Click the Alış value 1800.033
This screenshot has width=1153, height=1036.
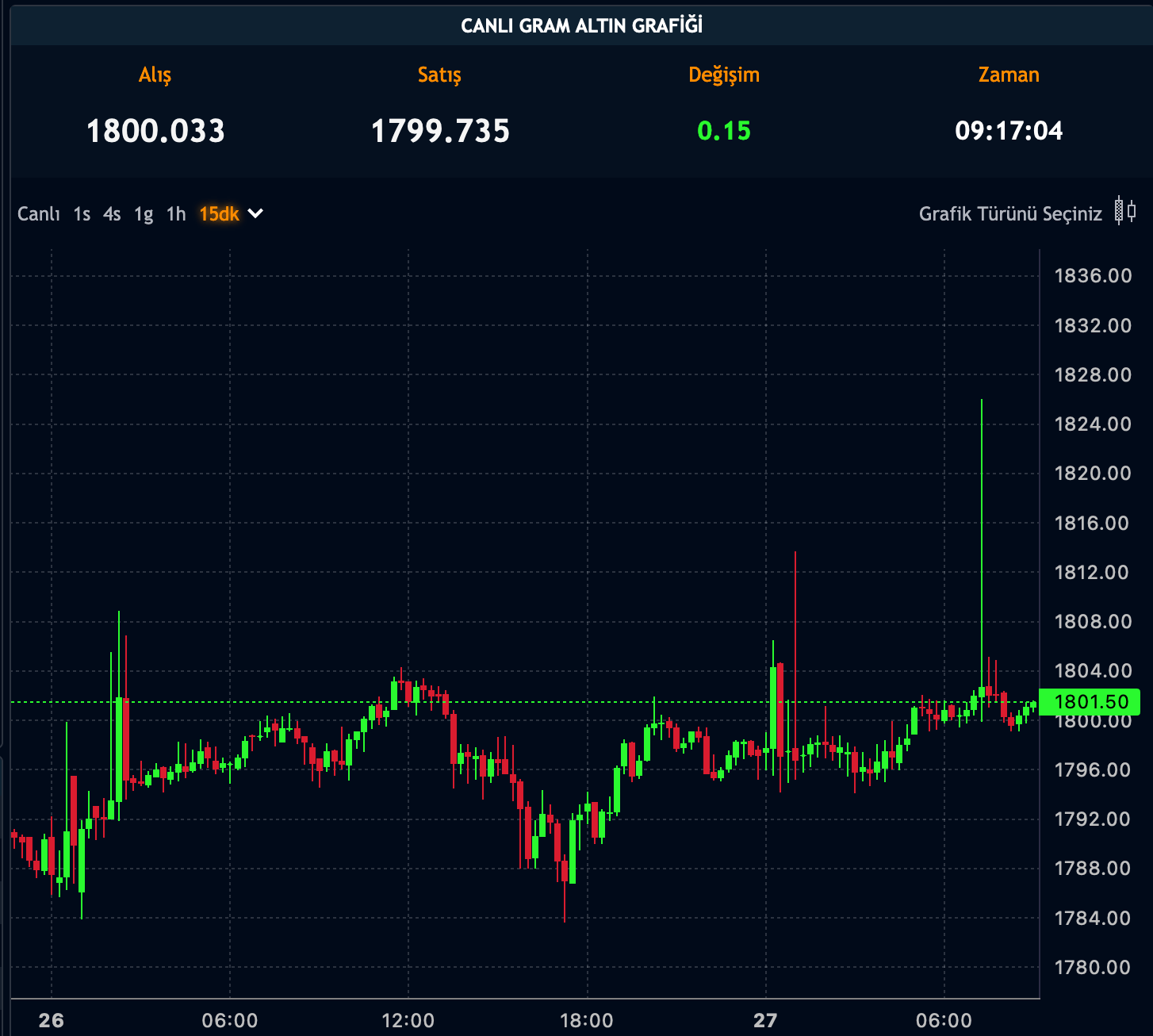click(155, 131)
